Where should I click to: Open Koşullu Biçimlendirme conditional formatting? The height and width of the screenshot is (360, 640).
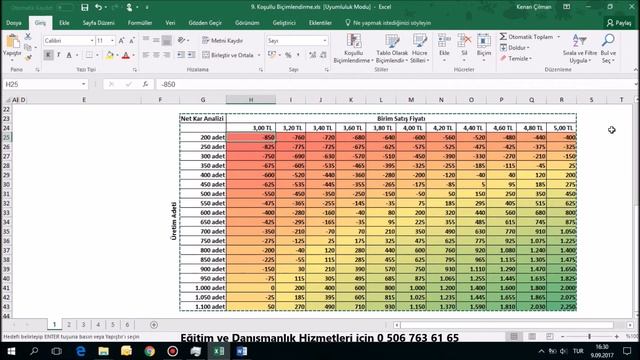(x=353, y=49)
